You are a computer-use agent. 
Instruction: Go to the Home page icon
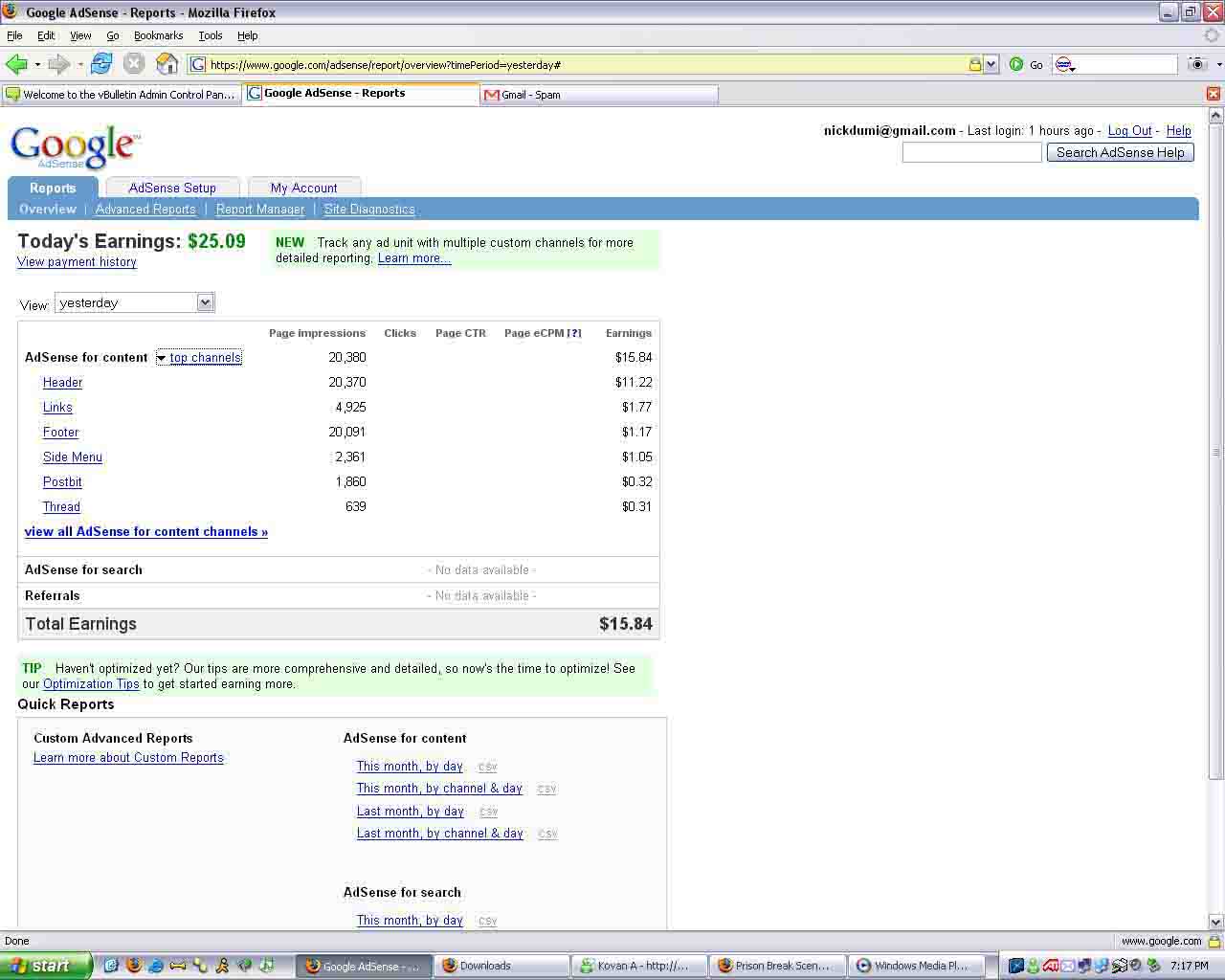(167, 64)
